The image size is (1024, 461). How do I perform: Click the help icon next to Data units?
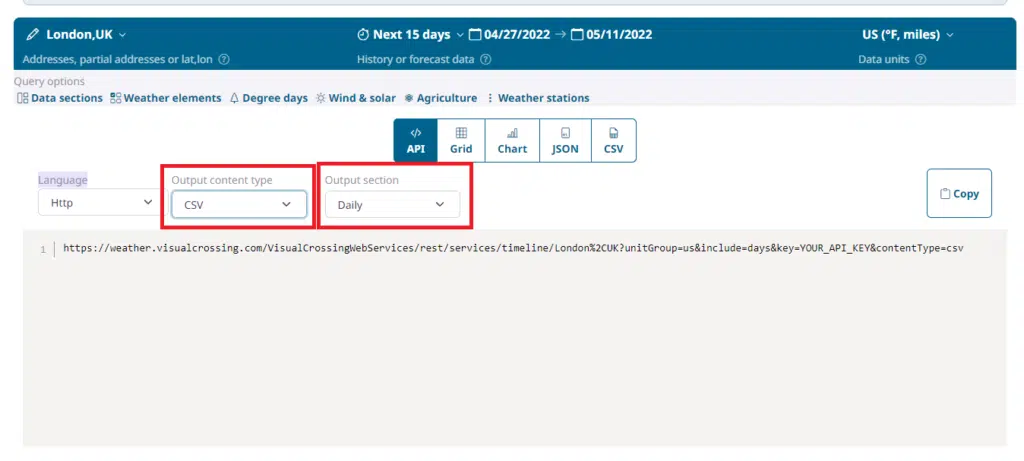click(920, 60)
